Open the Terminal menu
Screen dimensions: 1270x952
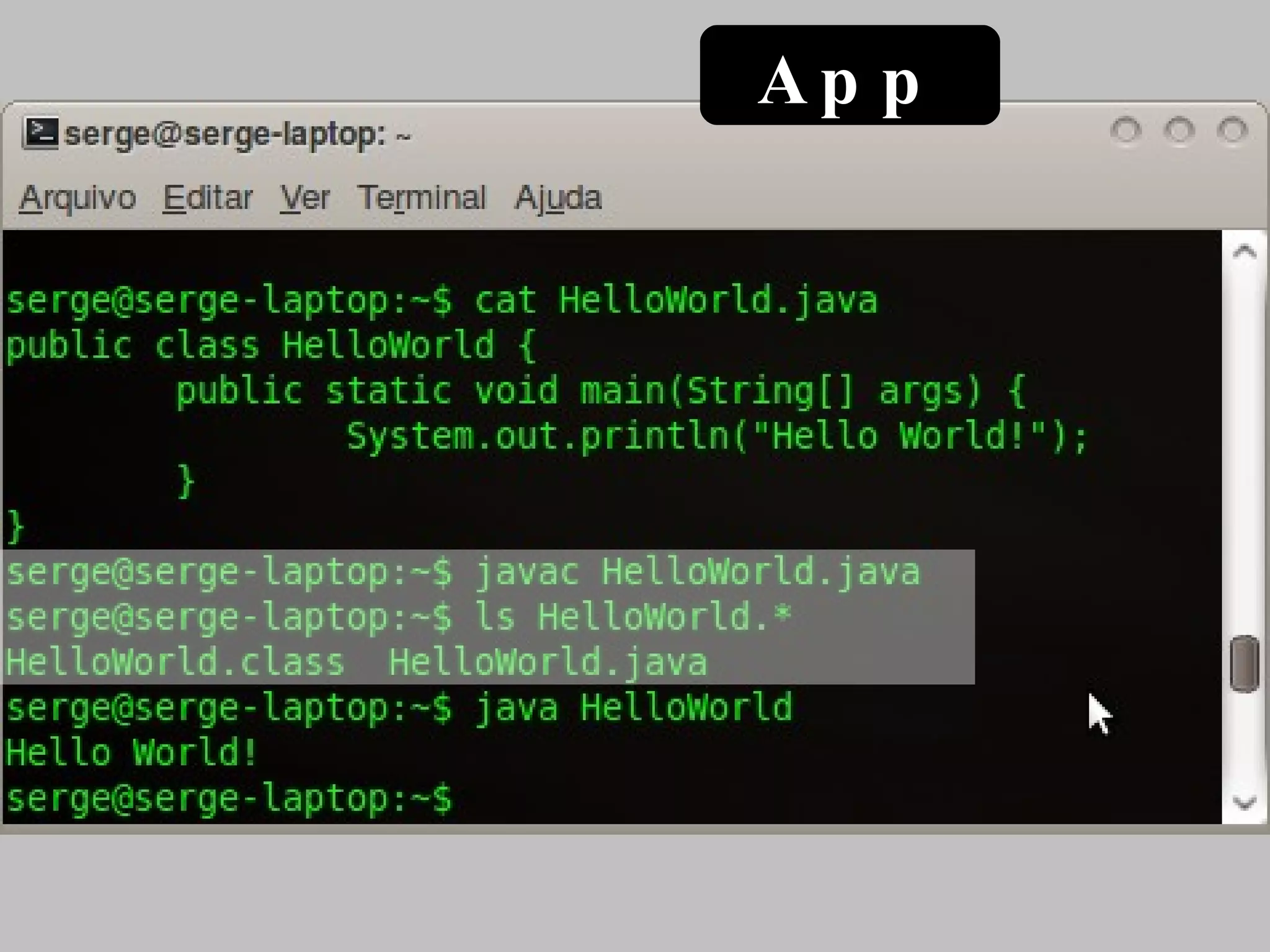coord(422,198)
